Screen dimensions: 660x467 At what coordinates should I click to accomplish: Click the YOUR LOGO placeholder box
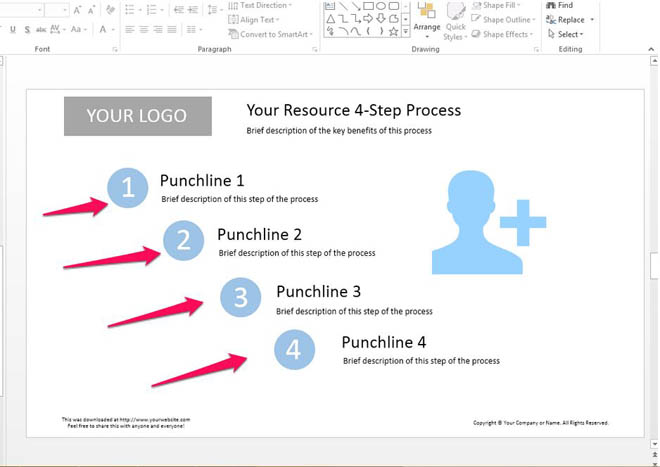[x=138, y=116]
